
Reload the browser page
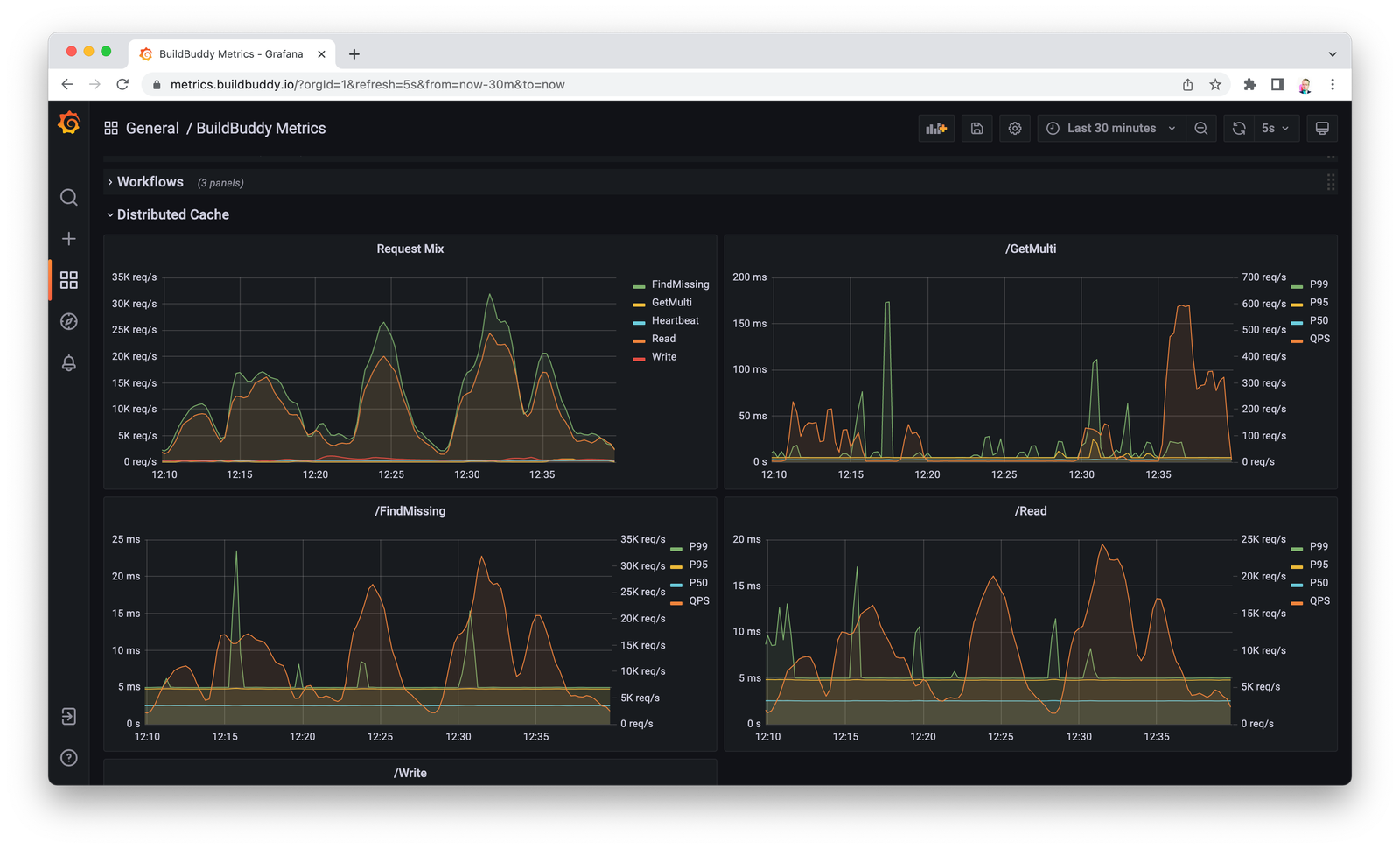122,84
